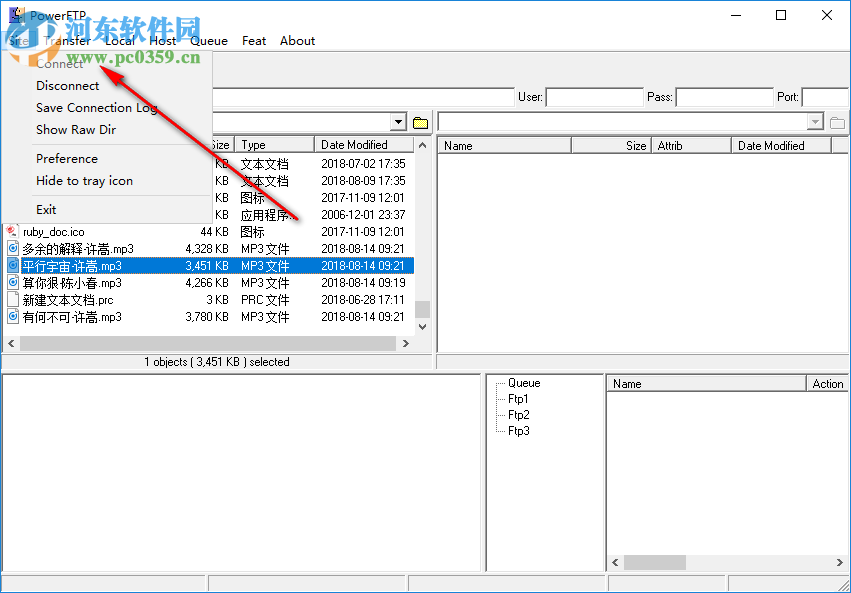Open the Transfer menu
851x593 pixels.
point(66,40)
